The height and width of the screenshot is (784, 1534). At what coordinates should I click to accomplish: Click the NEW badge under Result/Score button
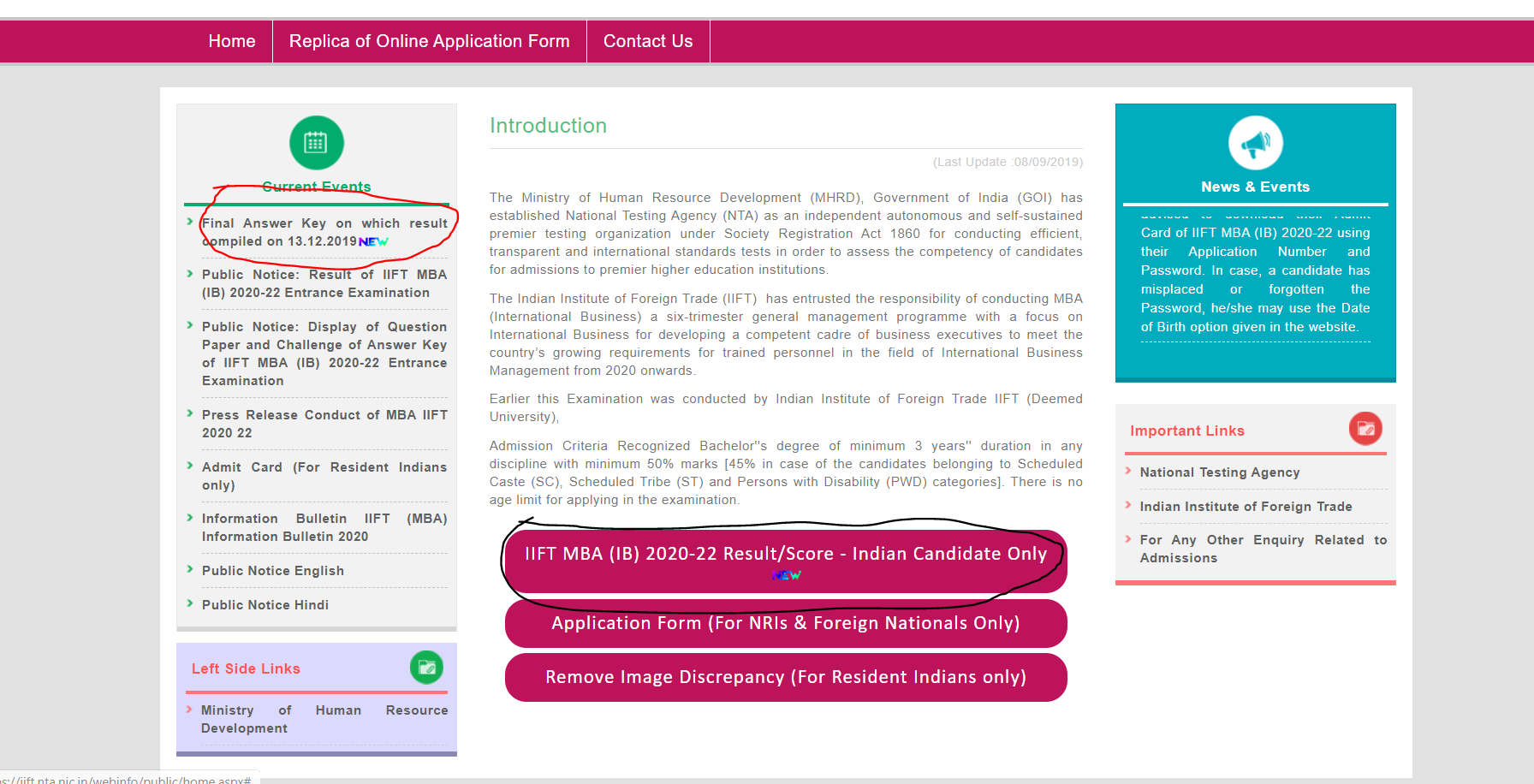[x=786, y=575]
